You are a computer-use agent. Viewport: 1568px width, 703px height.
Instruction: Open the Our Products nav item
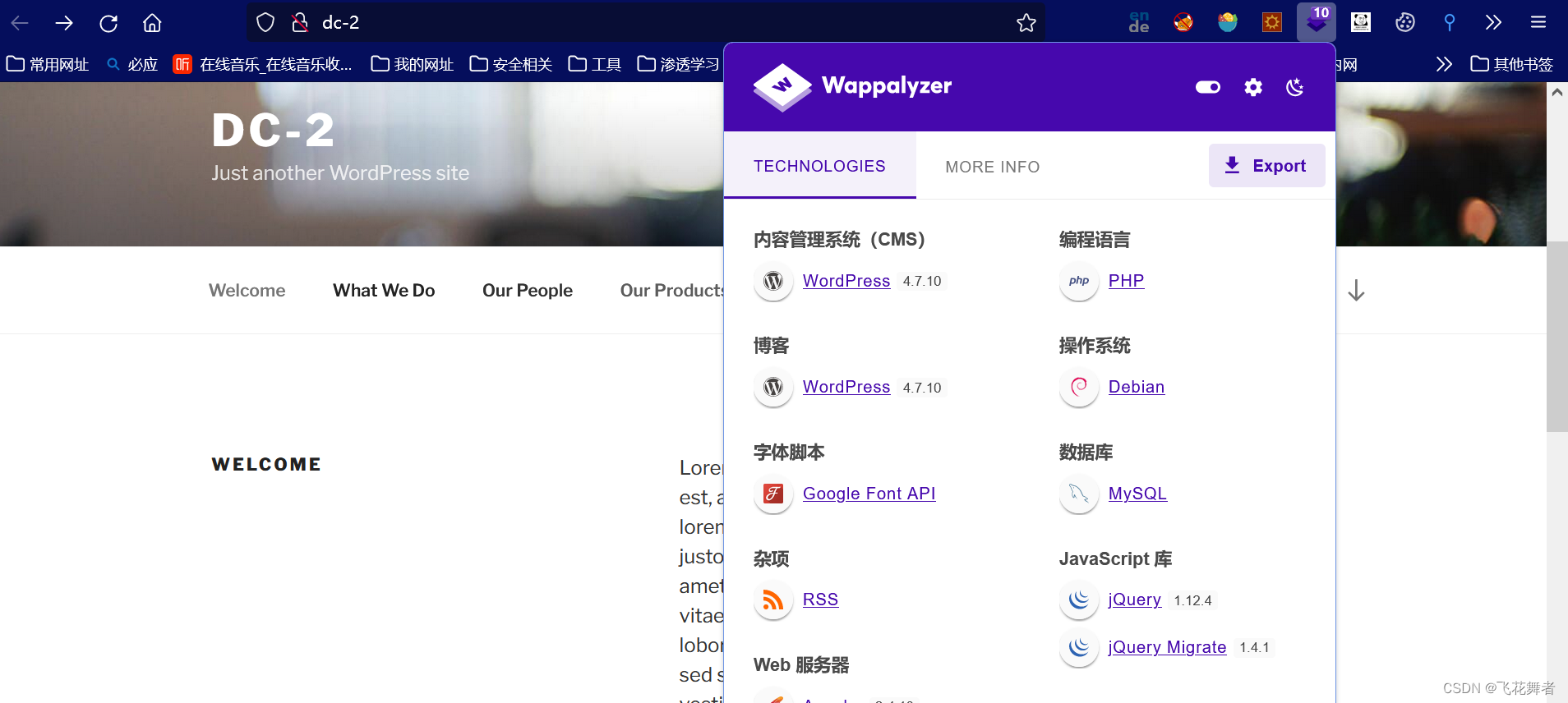click(x=671, y=290)
